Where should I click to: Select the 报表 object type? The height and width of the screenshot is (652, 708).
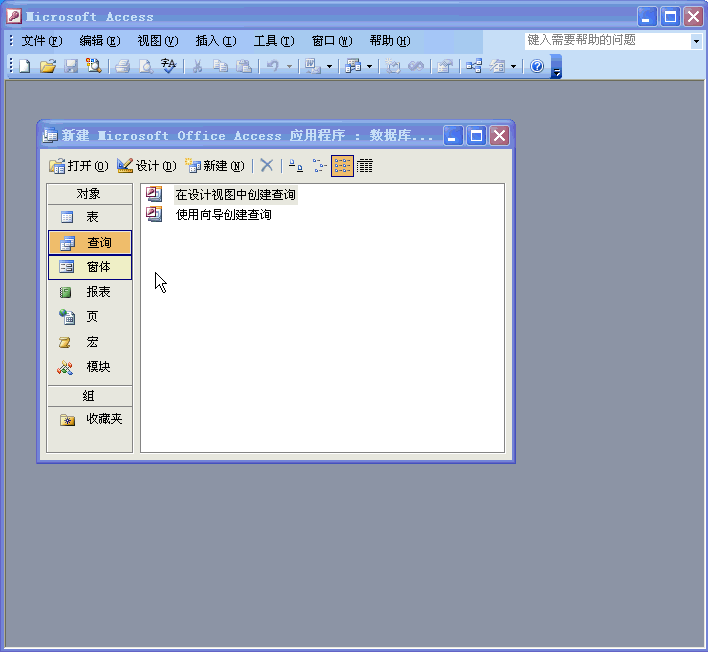[x=89, y=292]
